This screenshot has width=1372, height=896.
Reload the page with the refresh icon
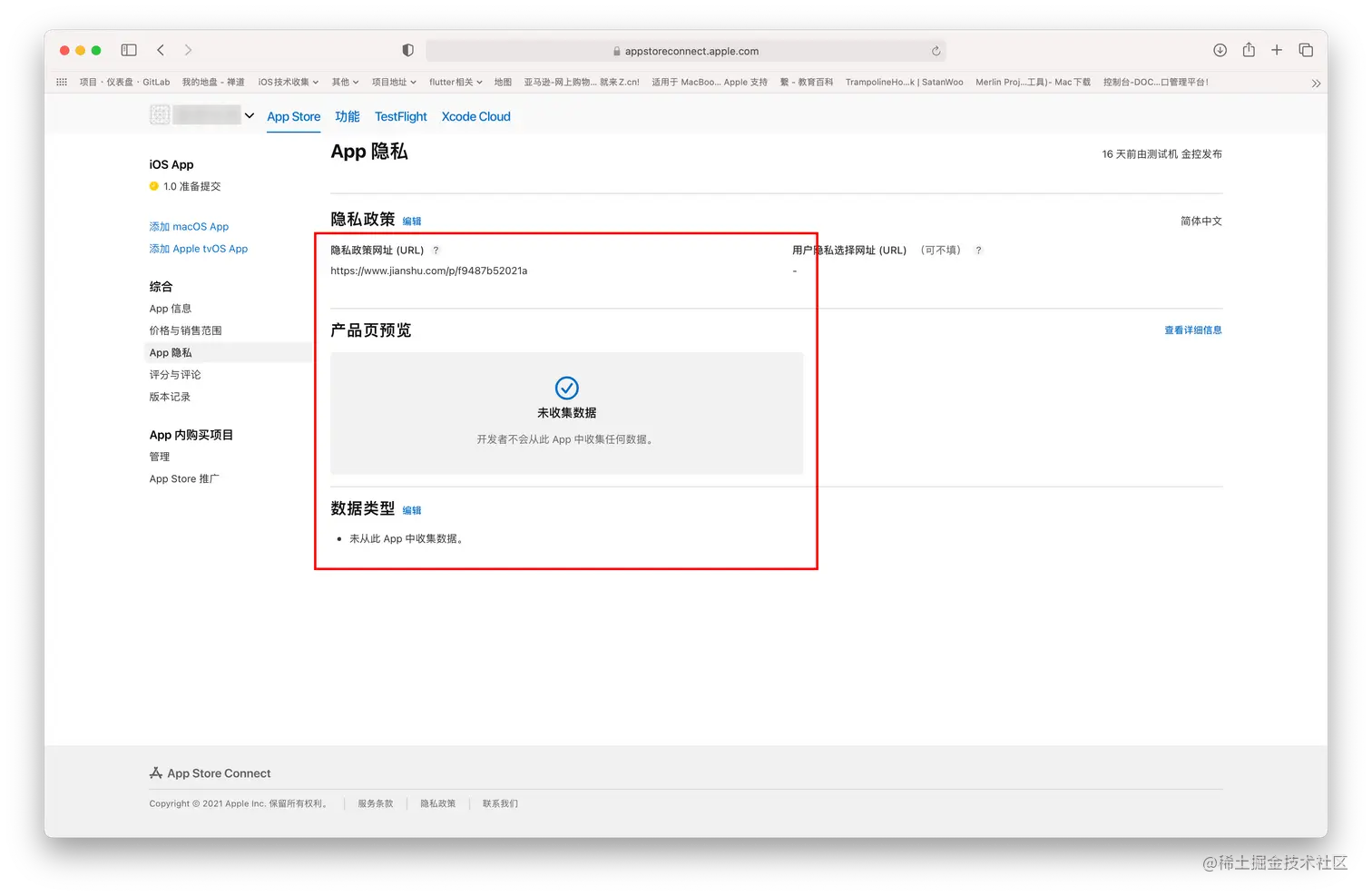(936, 51)
